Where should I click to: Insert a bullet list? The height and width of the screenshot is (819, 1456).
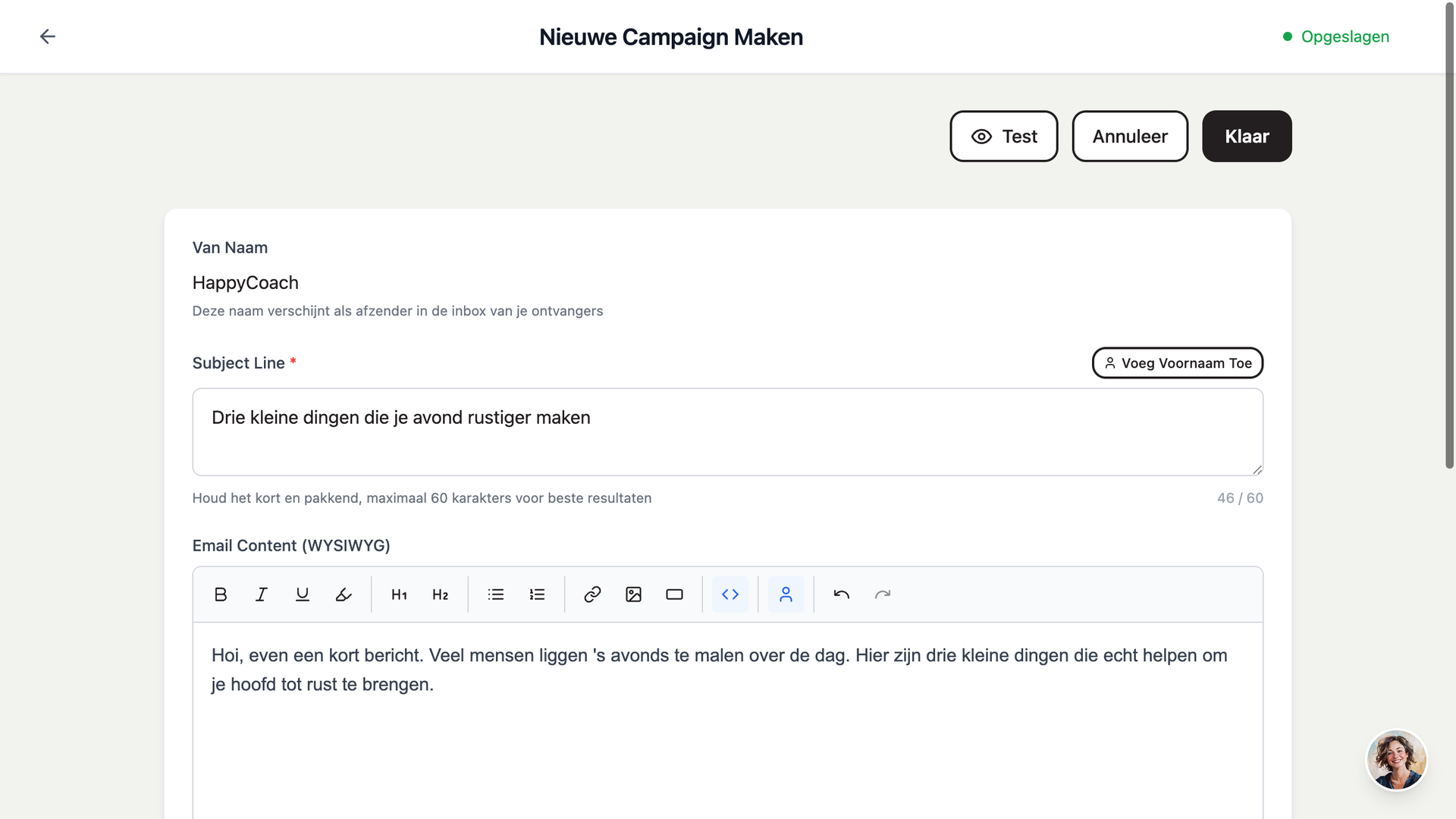[x=496, y=595]
